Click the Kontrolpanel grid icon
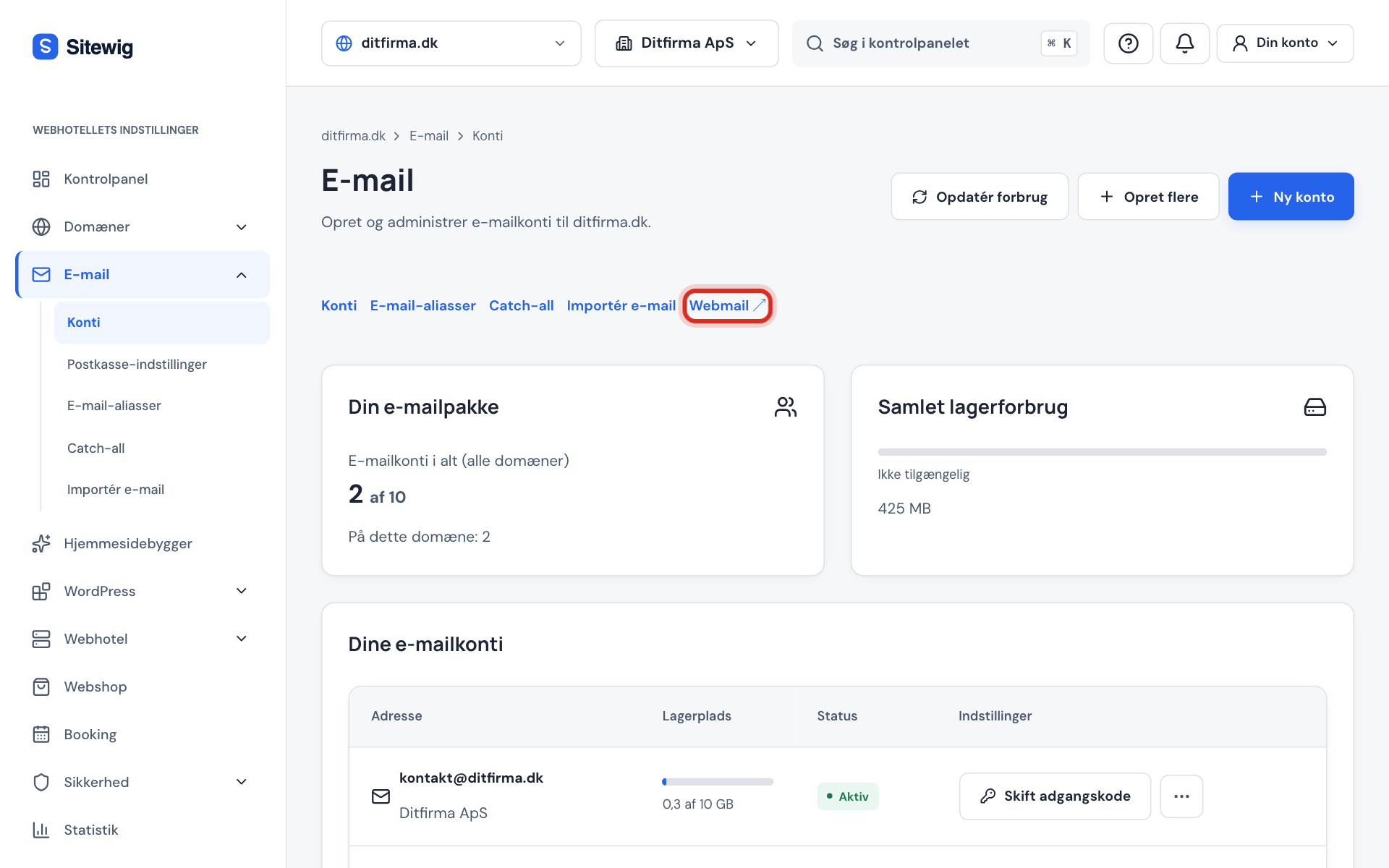 coord(41,179)
